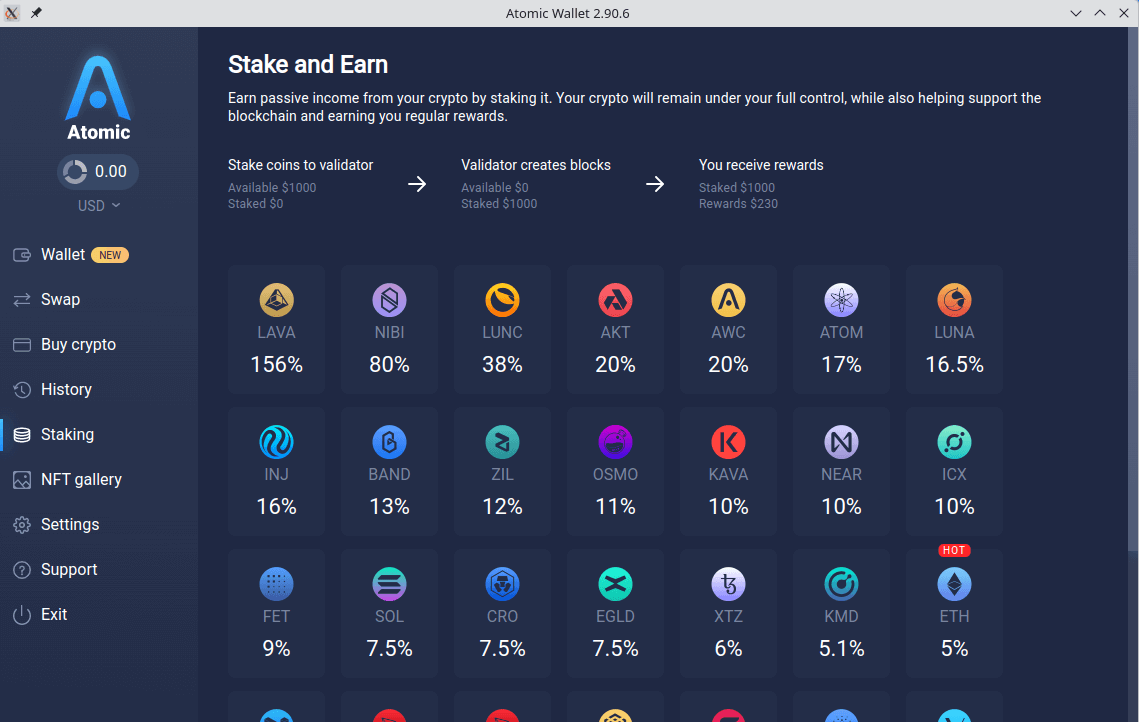
Task: Click the Swap sidebar icon
Action: [x=22, y=299]
